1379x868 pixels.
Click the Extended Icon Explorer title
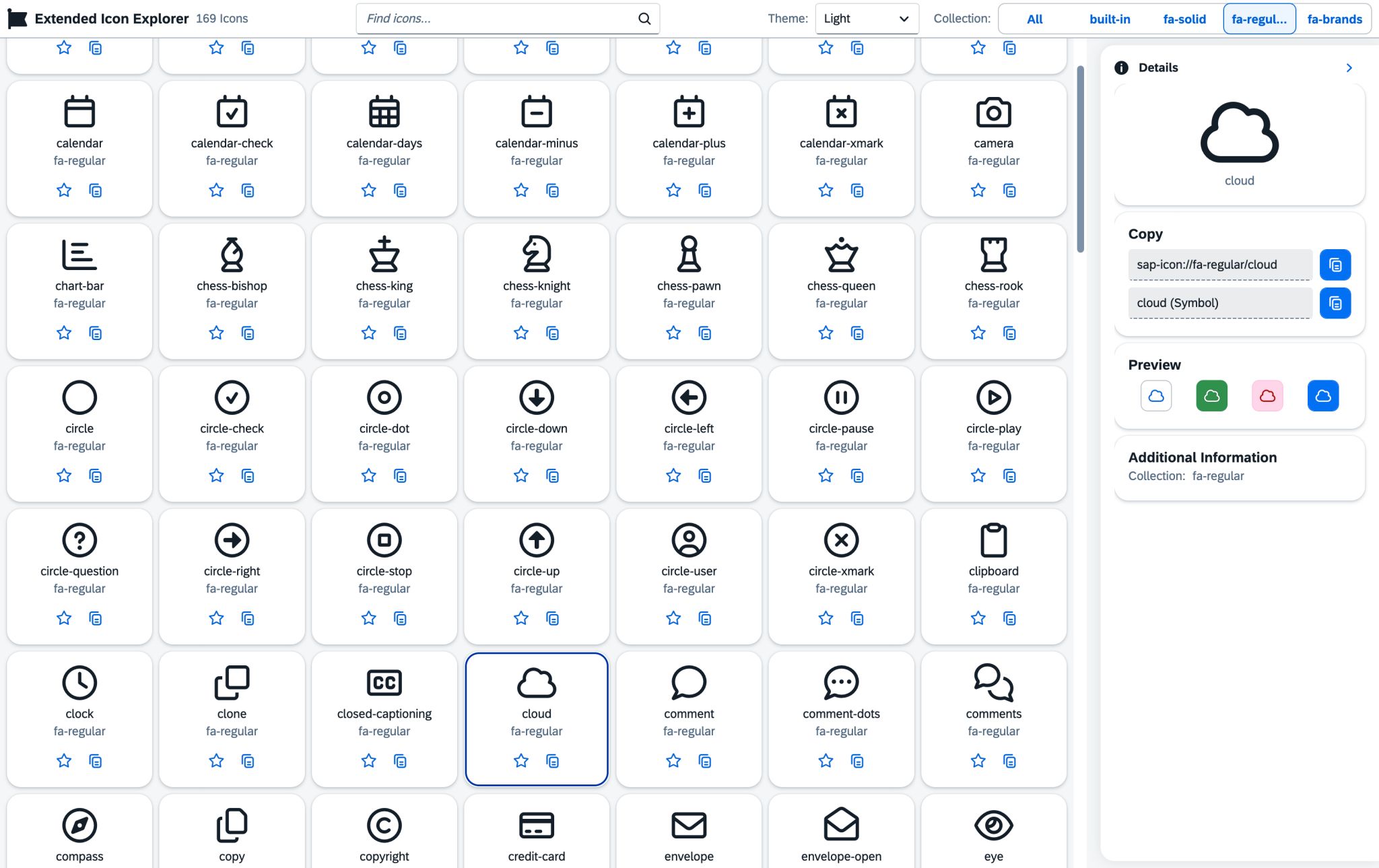coord(112,19)
